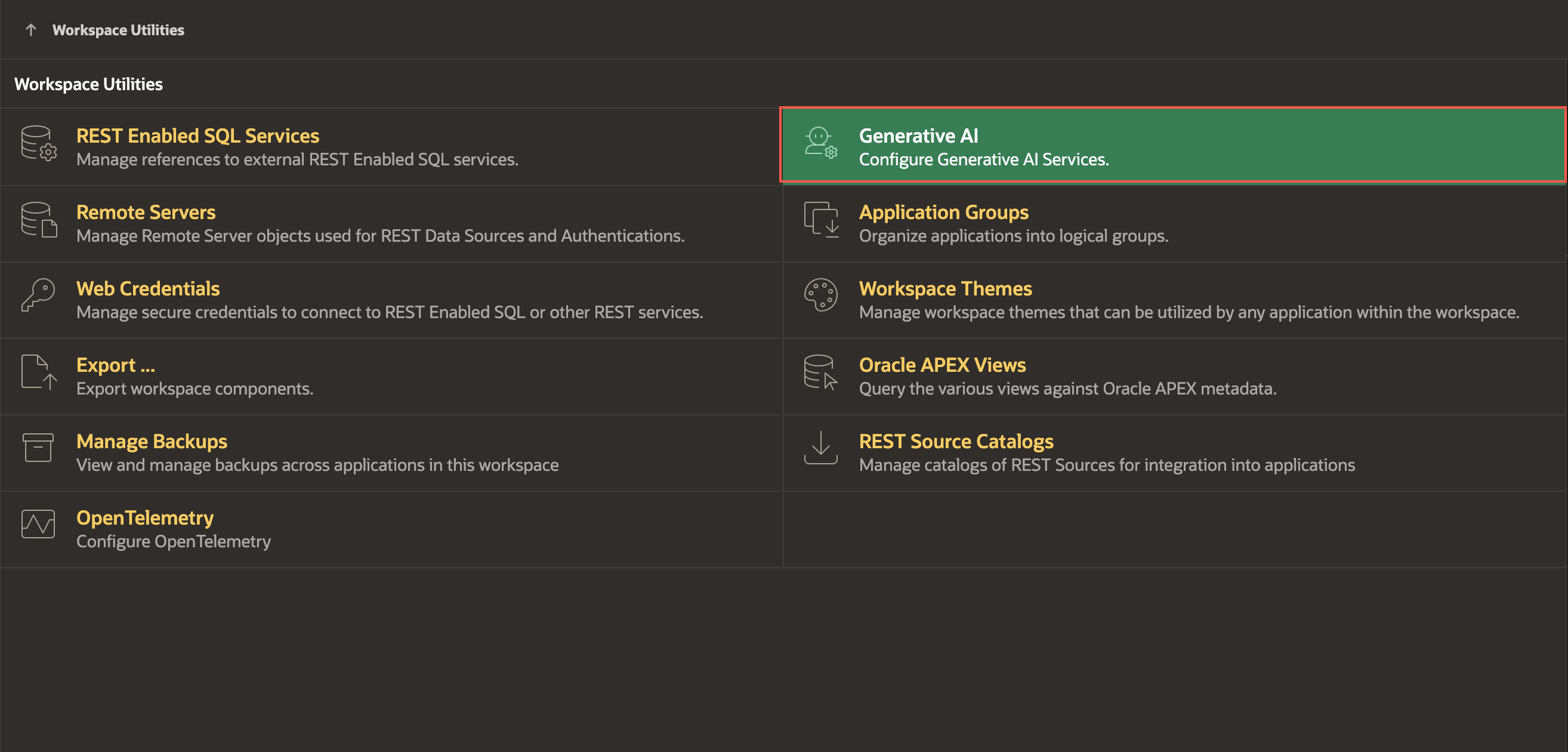The image size is (1568, 752).
Task: Click the Web Credentials key icon
Action: 38,295
